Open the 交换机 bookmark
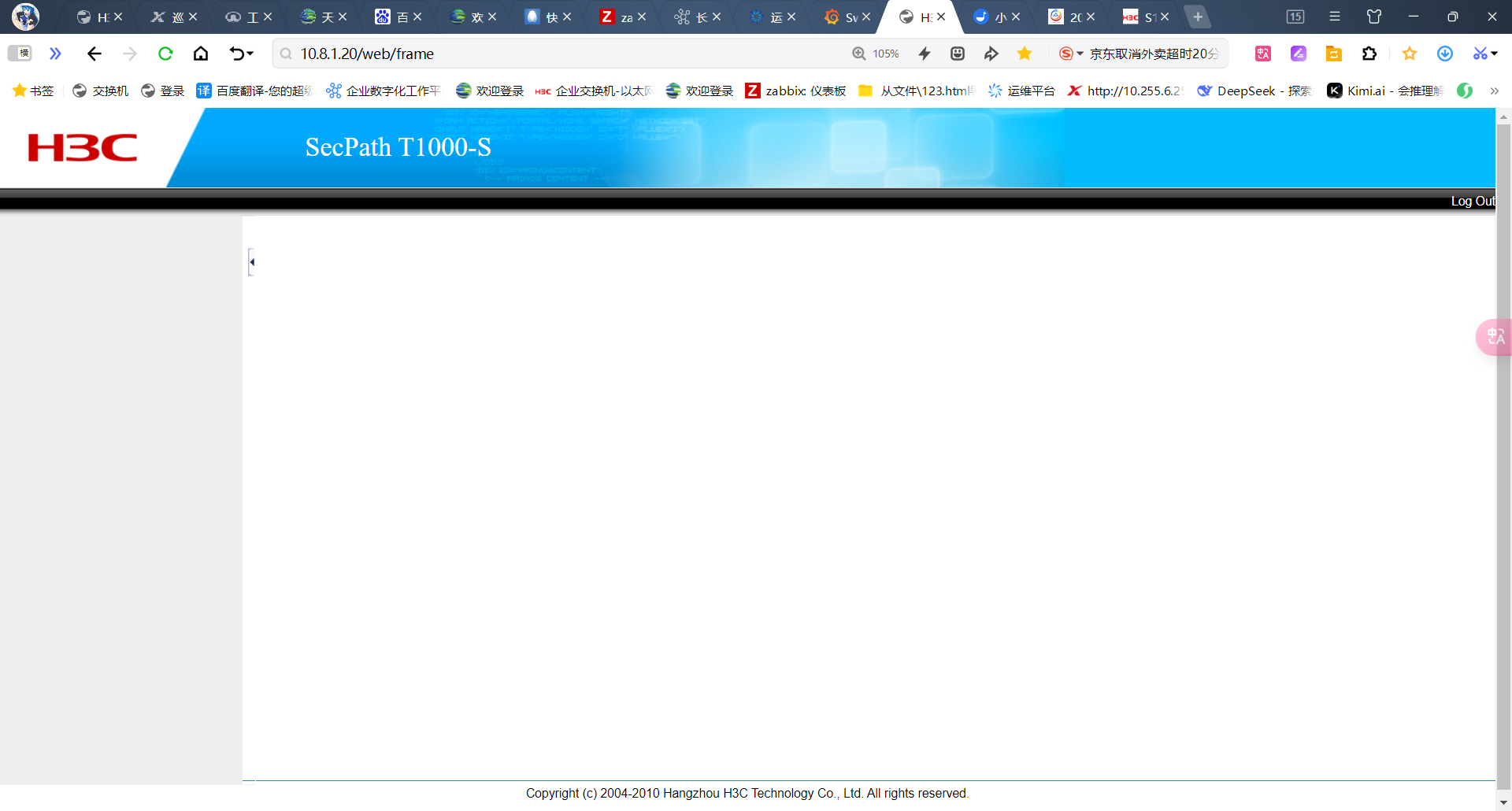Screen dimensions: 1512x811 [x=100, y=91]
